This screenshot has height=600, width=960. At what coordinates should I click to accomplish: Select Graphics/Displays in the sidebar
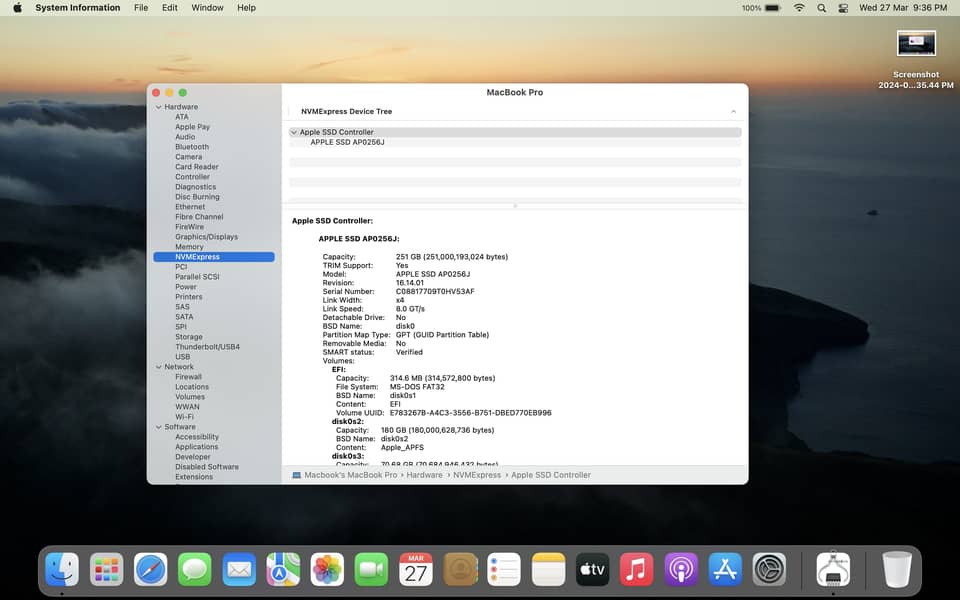click(x=206, y=237)
